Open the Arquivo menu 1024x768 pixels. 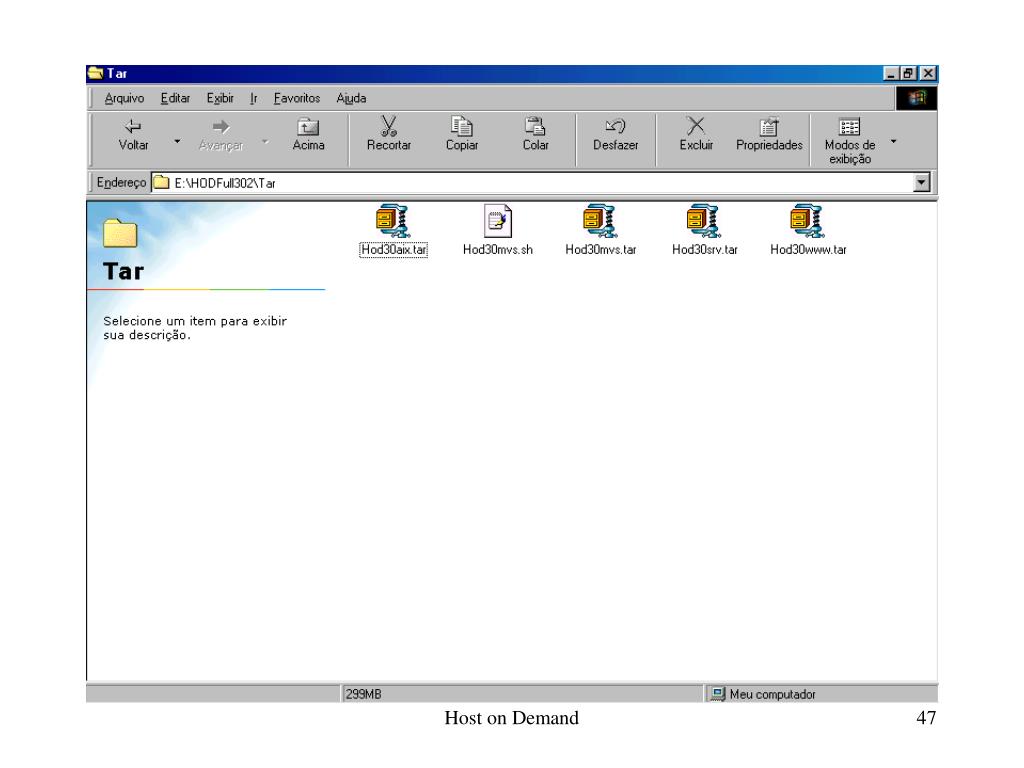point(124,98)
